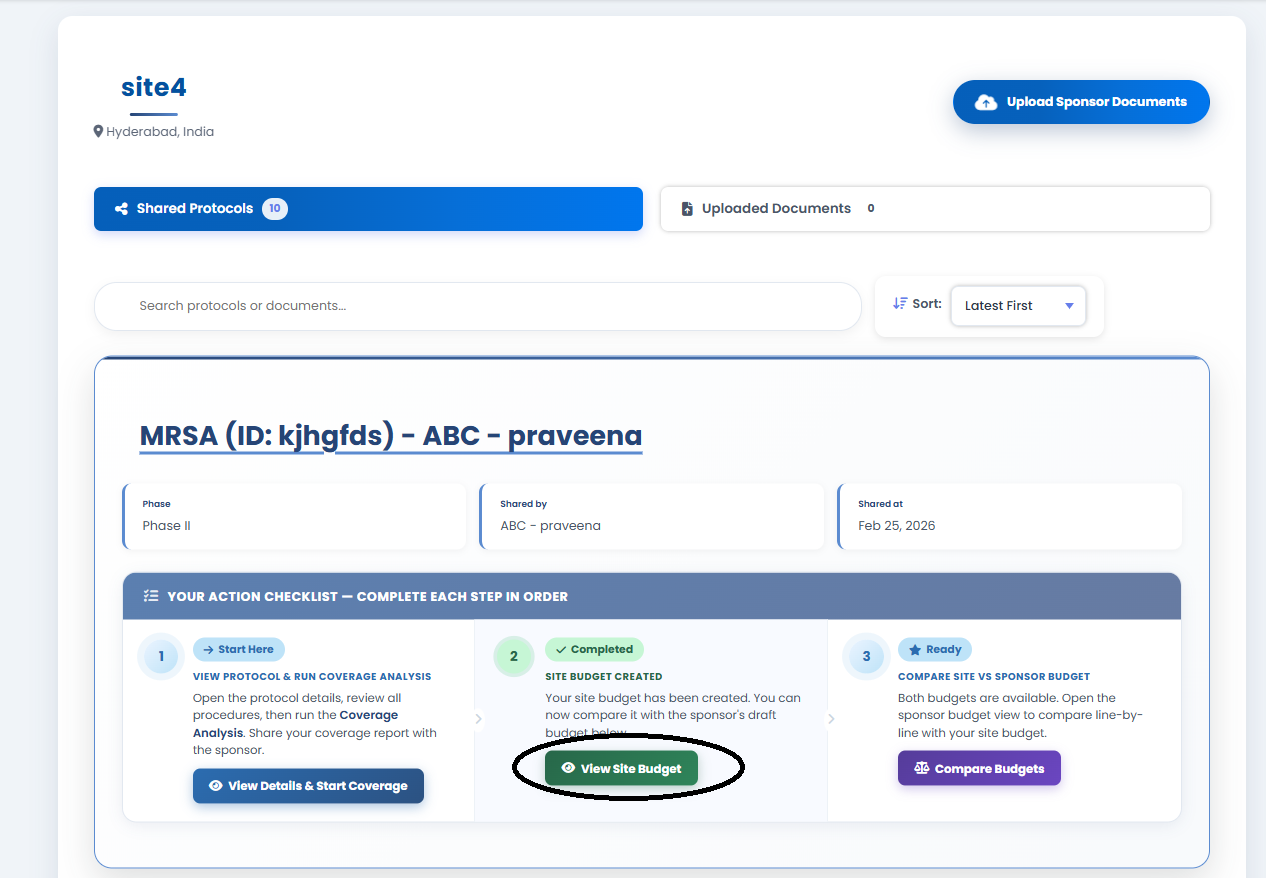Click the Compare Budgets button

[x=979, y=768]
